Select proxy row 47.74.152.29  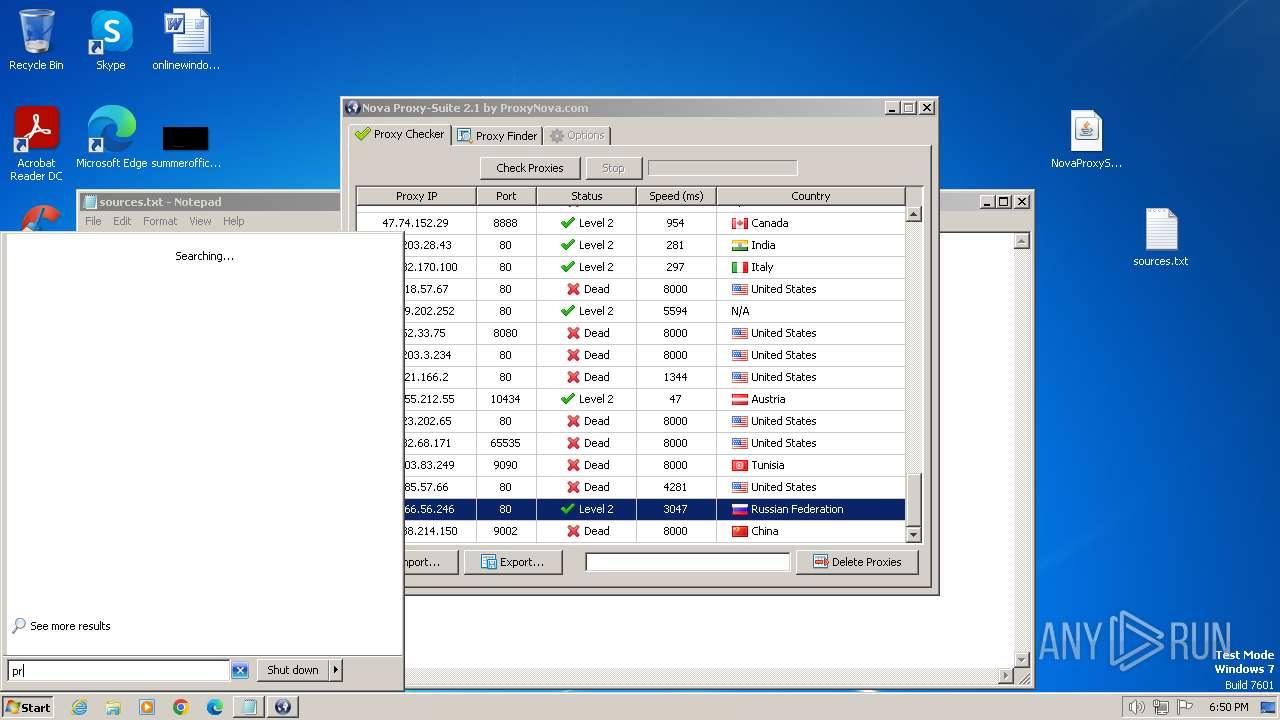click(x=631, y=223)
